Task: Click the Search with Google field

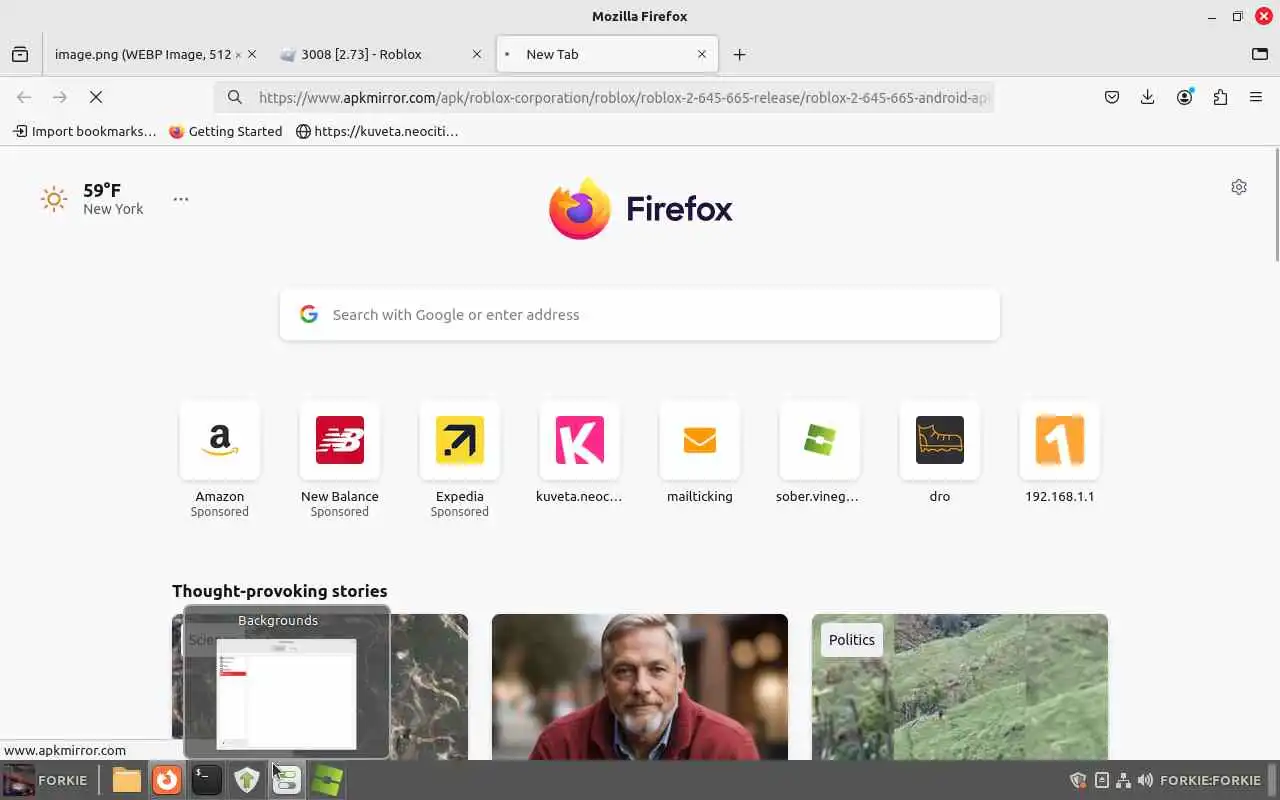Action: click(x=640, y=314)
